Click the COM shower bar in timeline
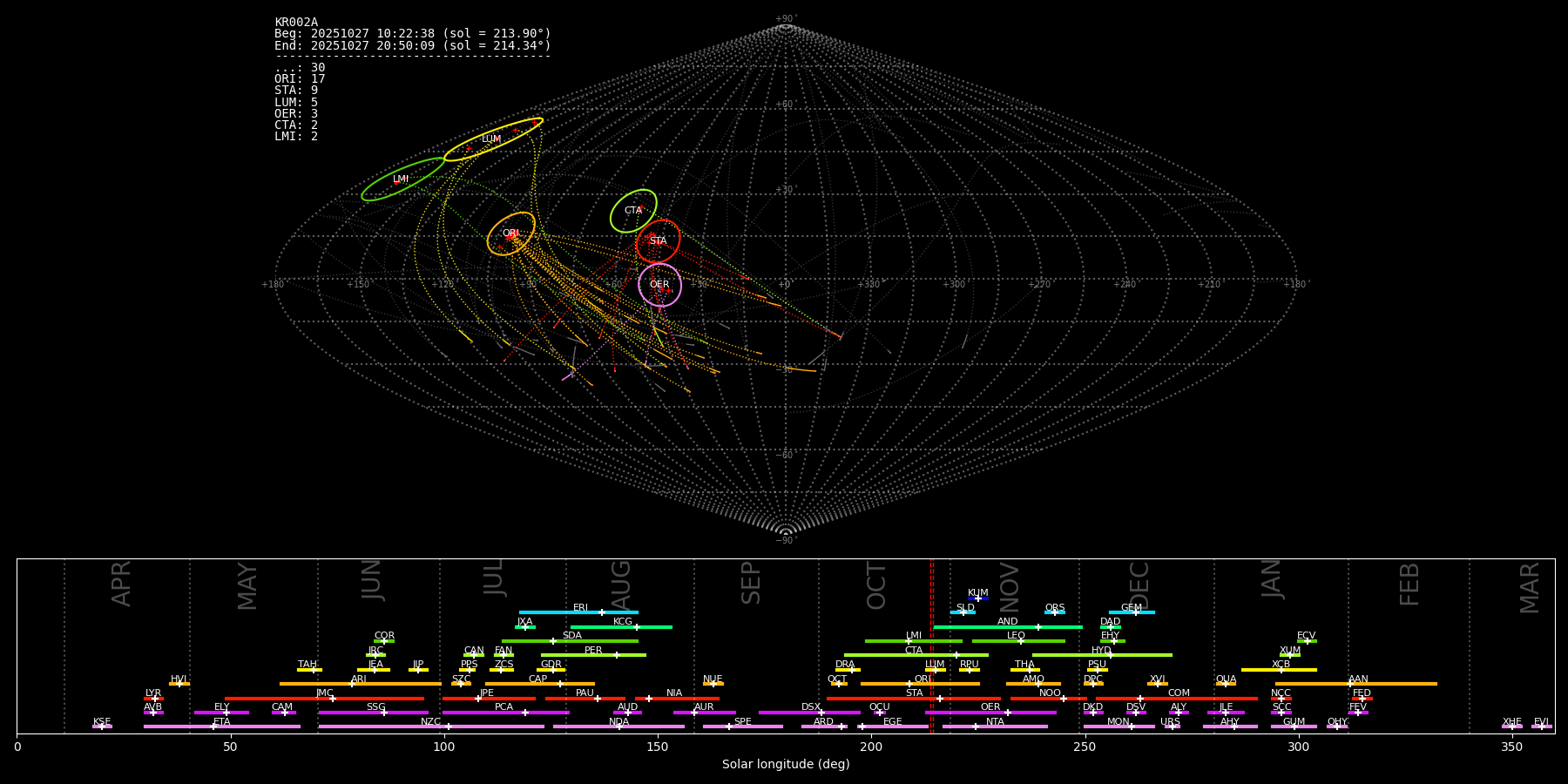 pos(1176,699)
